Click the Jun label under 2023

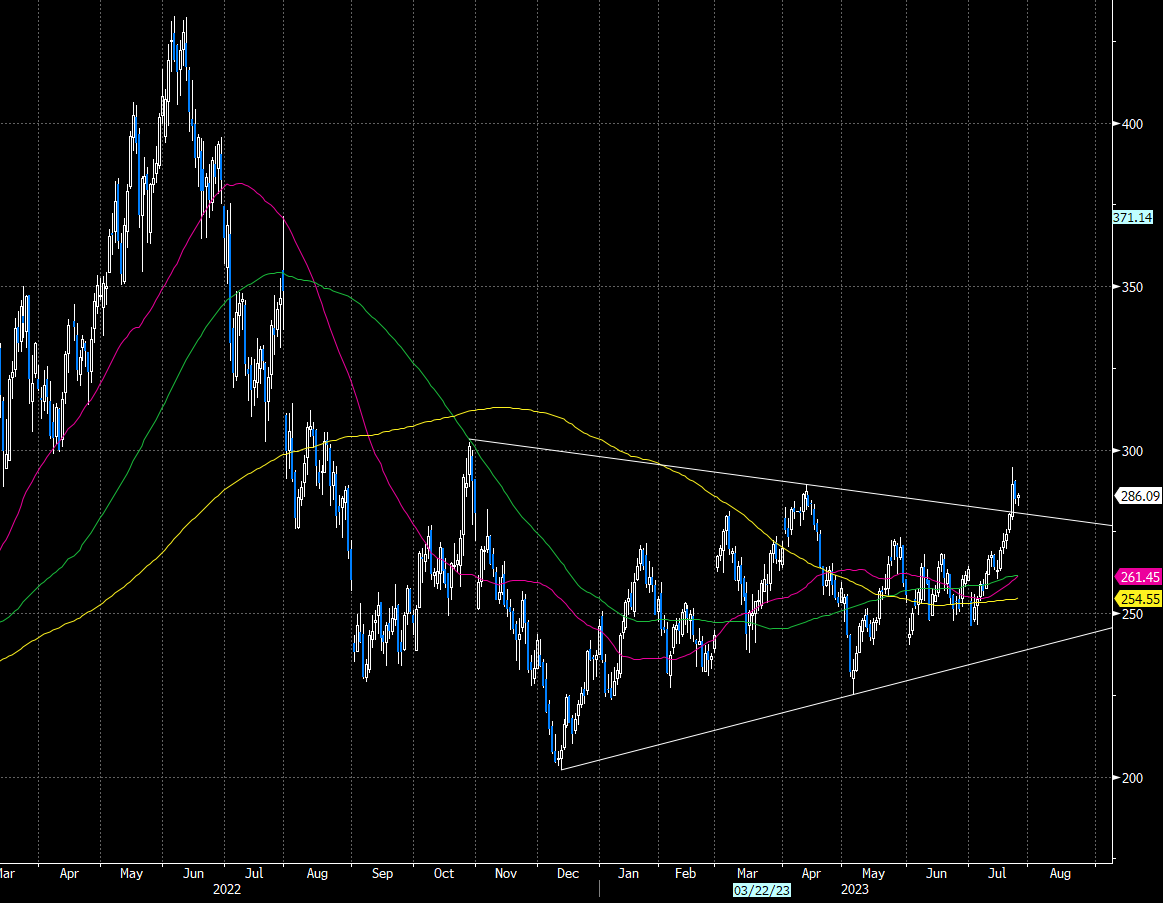point(936,873)
